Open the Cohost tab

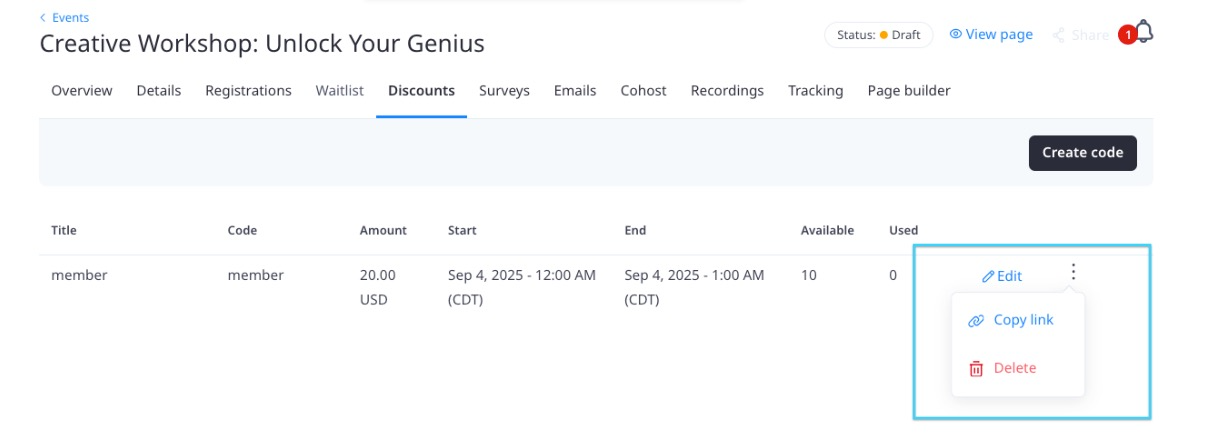coord(643,91)
